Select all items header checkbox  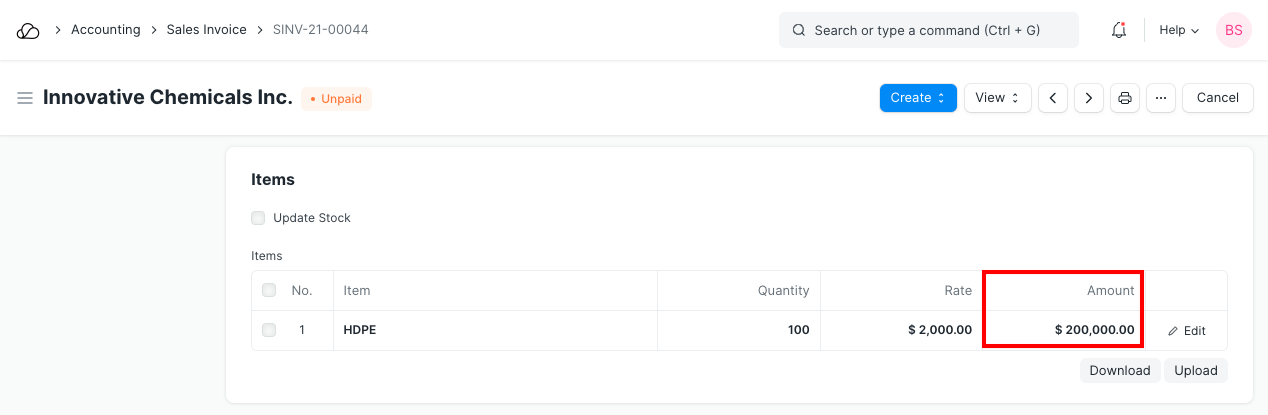[269, 291]
